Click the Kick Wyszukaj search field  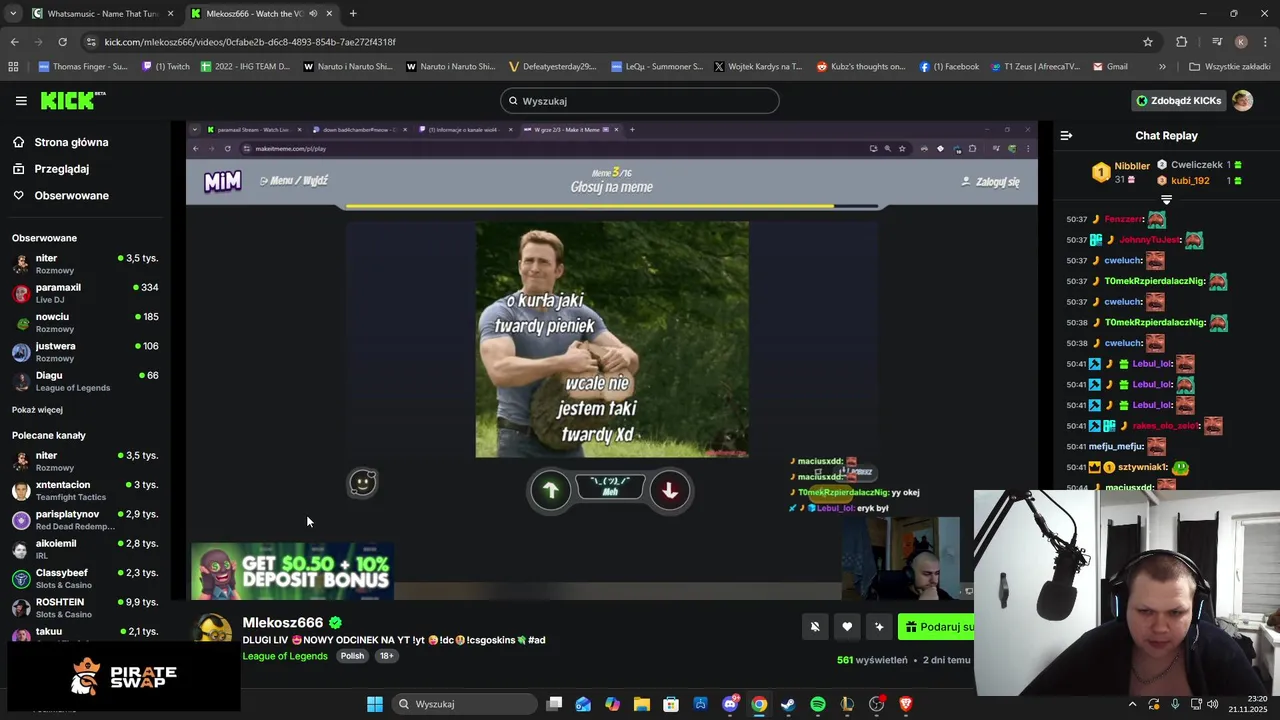pos(640,101)
